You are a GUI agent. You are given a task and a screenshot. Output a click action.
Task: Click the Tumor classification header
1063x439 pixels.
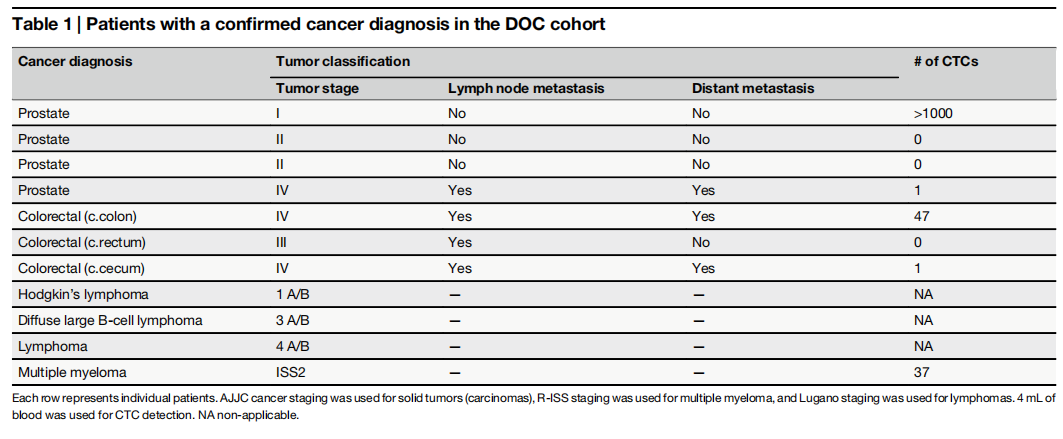342,61
